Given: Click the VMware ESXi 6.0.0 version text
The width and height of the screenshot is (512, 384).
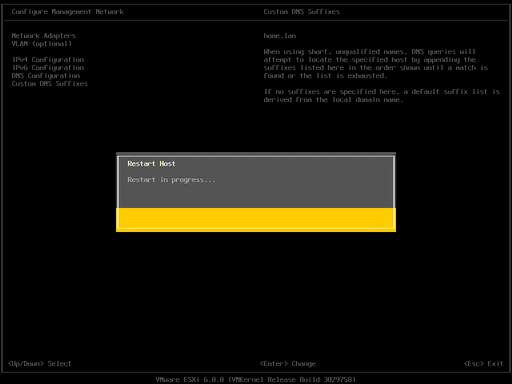Looking at the screenshot, I should pyautogui.click(x=190, y=380).
